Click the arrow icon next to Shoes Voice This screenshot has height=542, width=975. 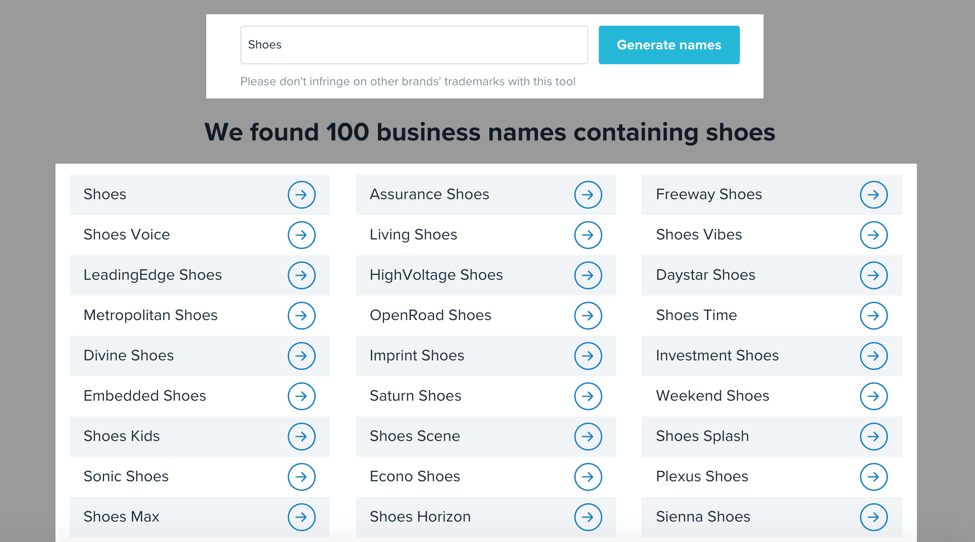click(302, 235)
